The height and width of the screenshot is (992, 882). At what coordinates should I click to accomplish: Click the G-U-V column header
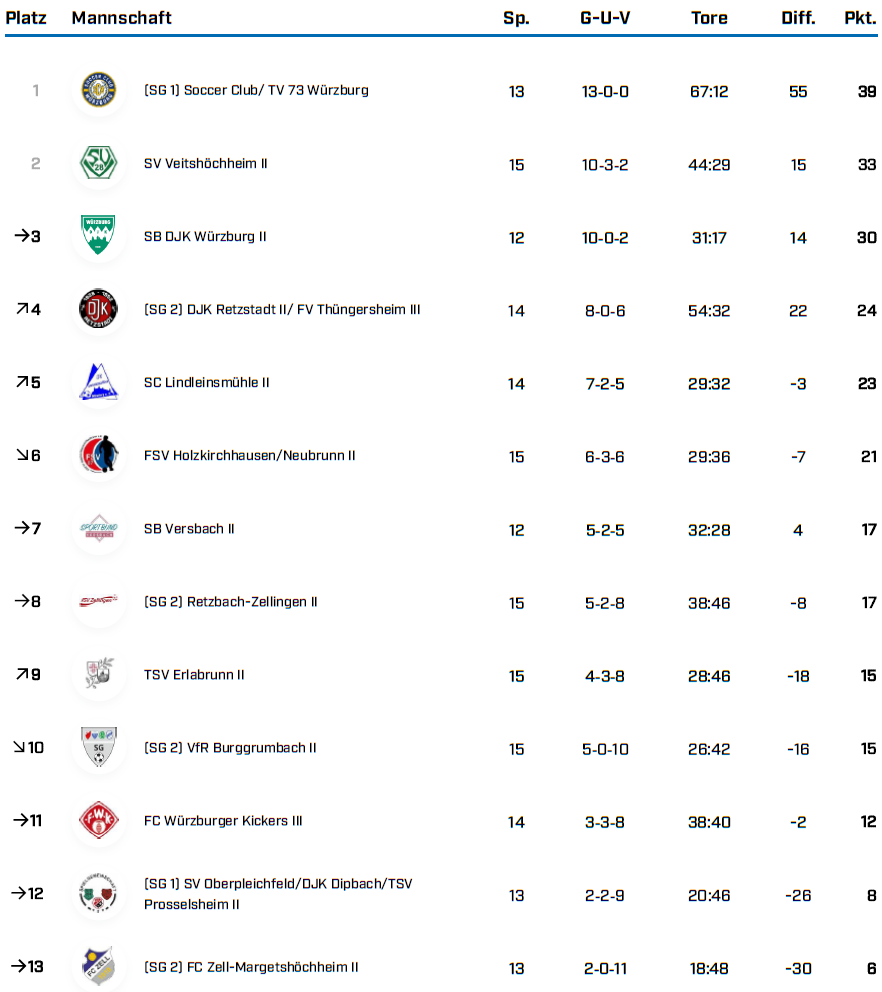click(605, 18)
